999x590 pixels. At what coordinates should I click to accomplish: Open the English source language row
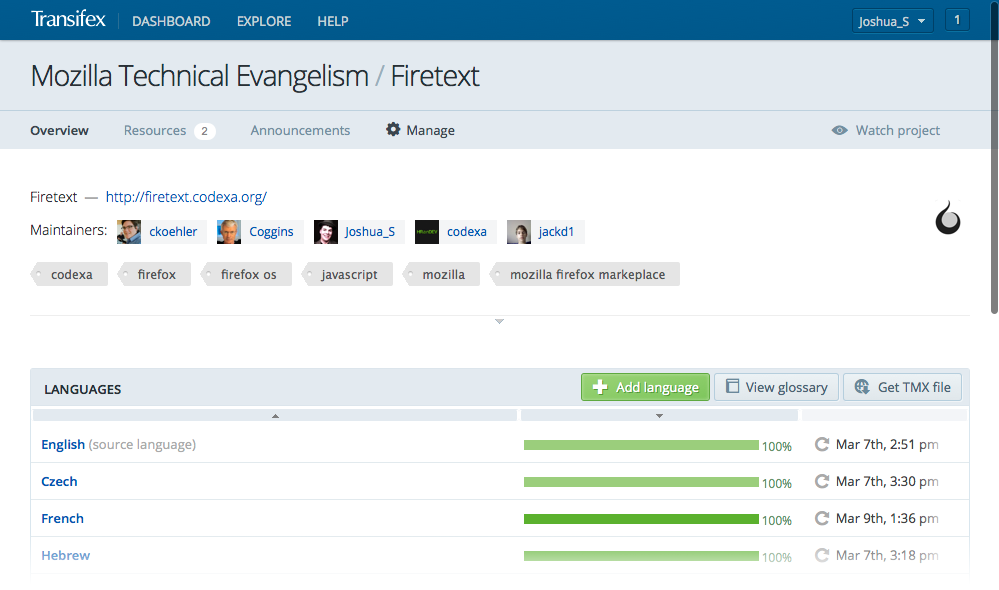tap(500, 444)
